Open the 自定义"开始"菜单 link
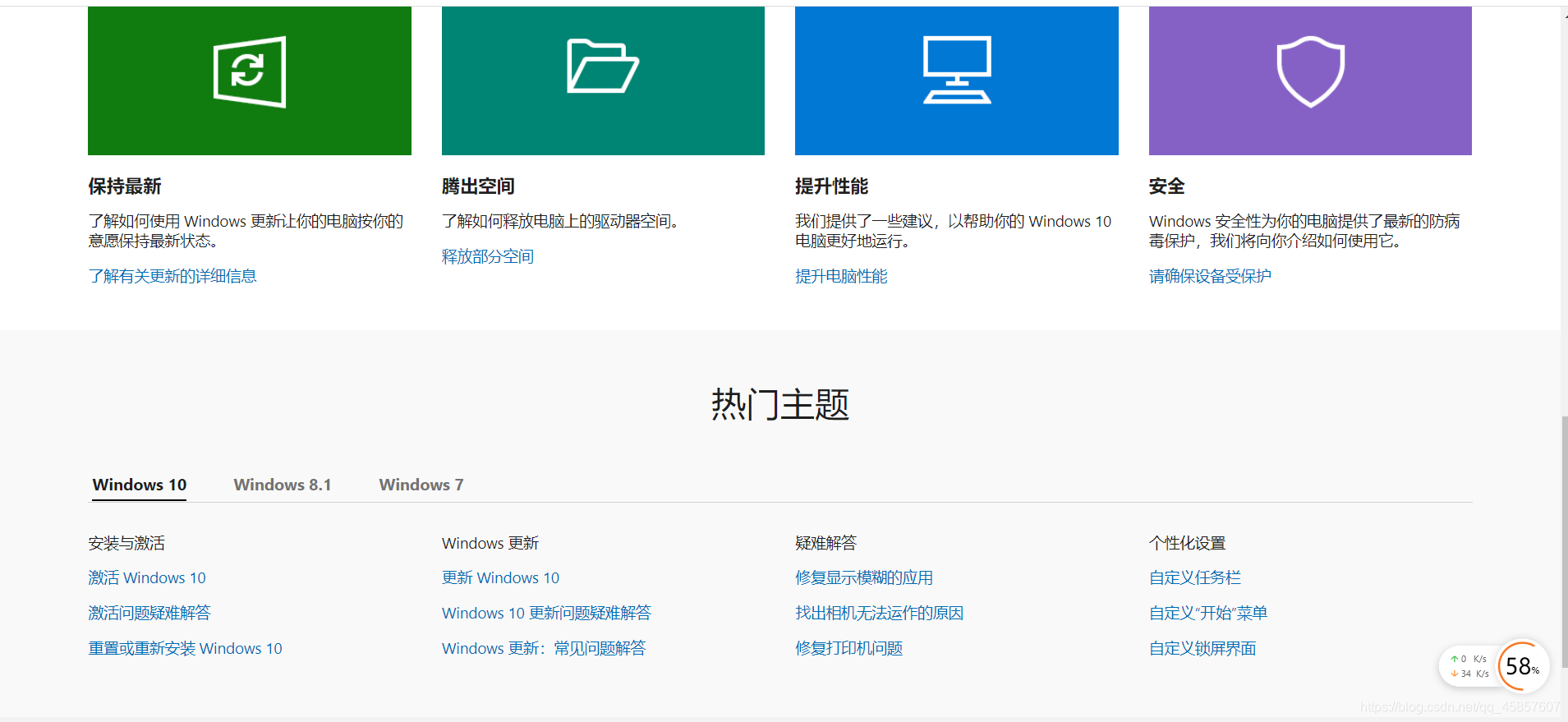1568x722 pixels. (1208, 613)
